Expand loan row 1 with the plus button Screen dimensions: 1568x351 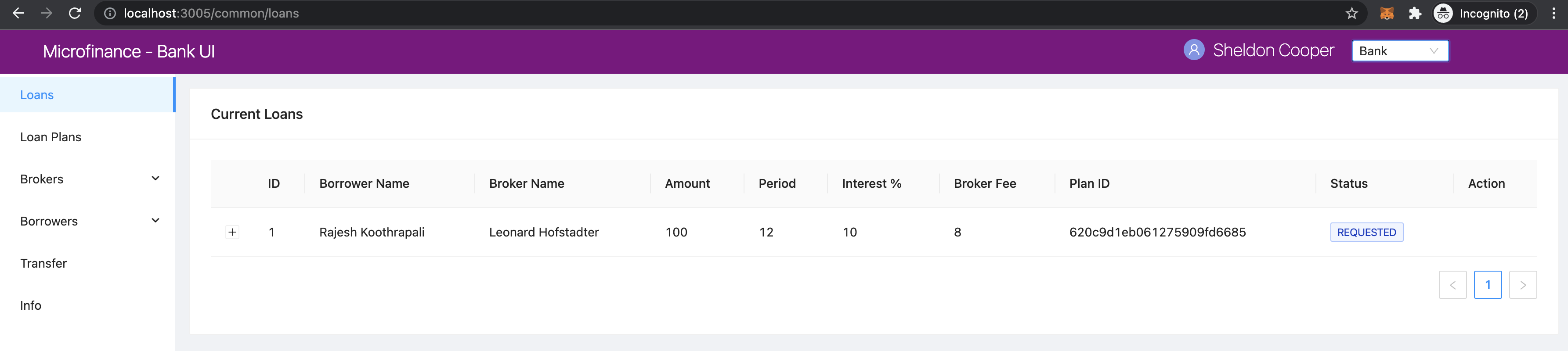[232, 232]
